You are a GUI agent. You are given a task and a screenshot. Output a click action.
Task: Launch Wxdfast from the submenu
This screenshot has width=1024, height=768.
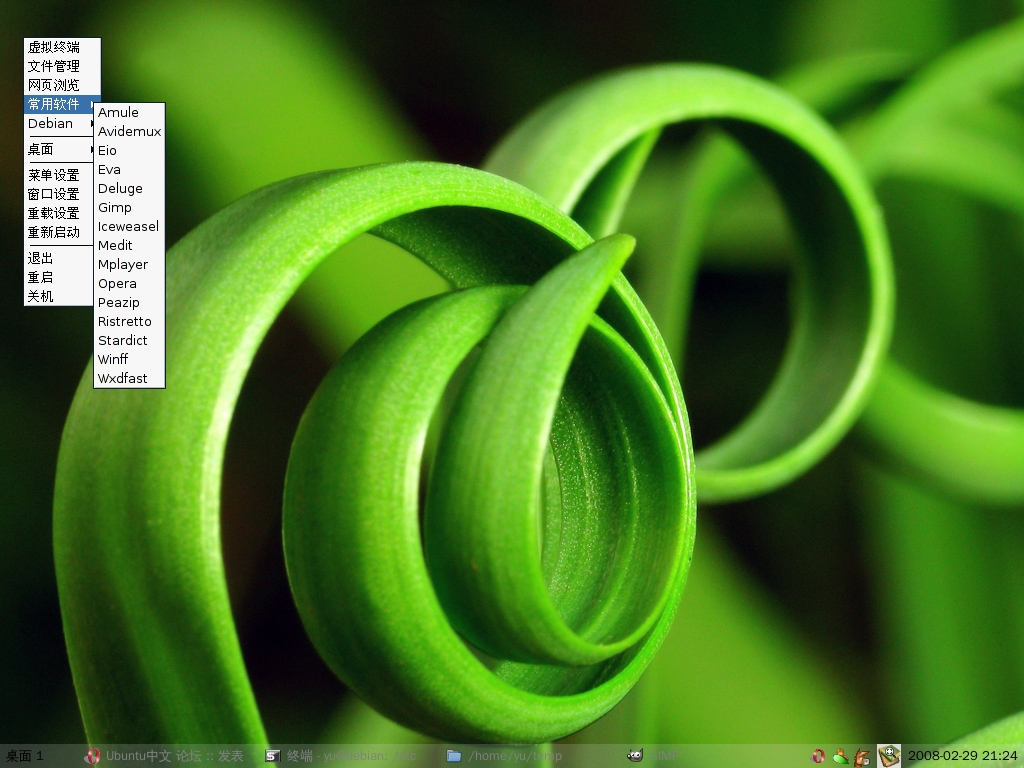point(129,378)
